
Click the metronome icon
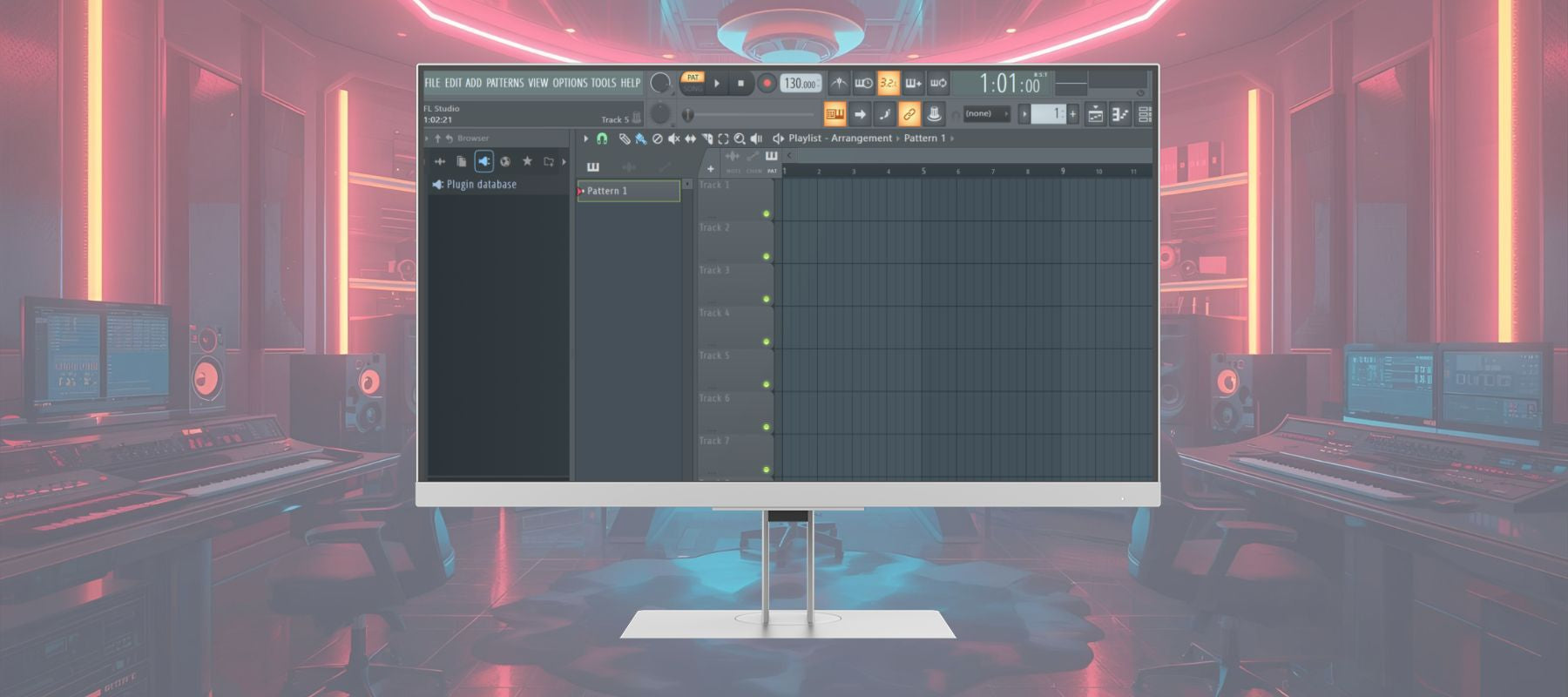click(x=838, y=84)
